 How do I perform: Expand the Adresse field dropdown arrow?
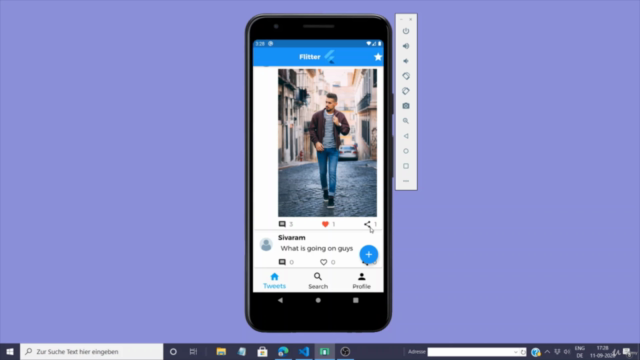[516, 352]
